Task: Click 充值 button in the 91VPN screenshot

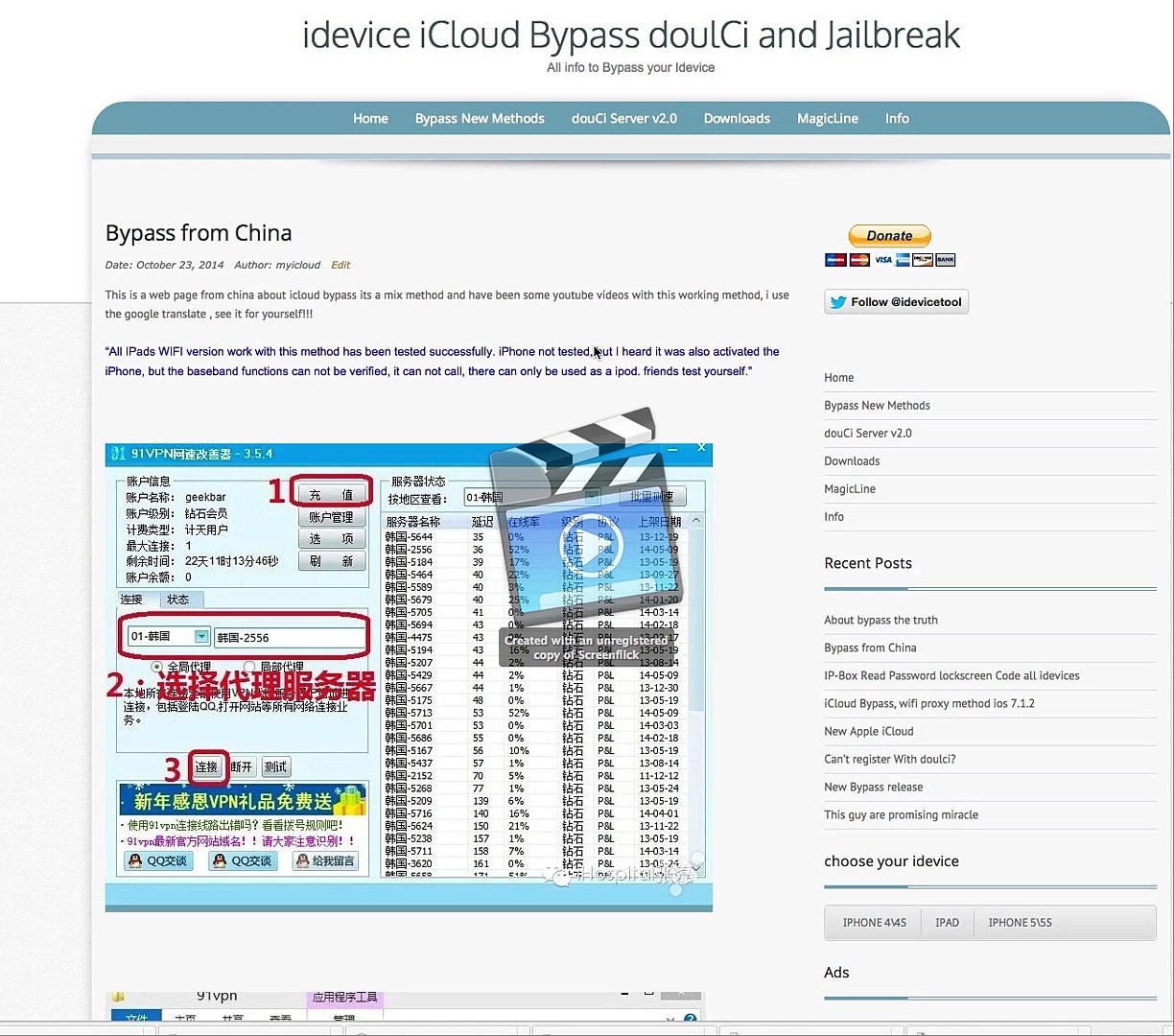Action: (x=331, y=495)
